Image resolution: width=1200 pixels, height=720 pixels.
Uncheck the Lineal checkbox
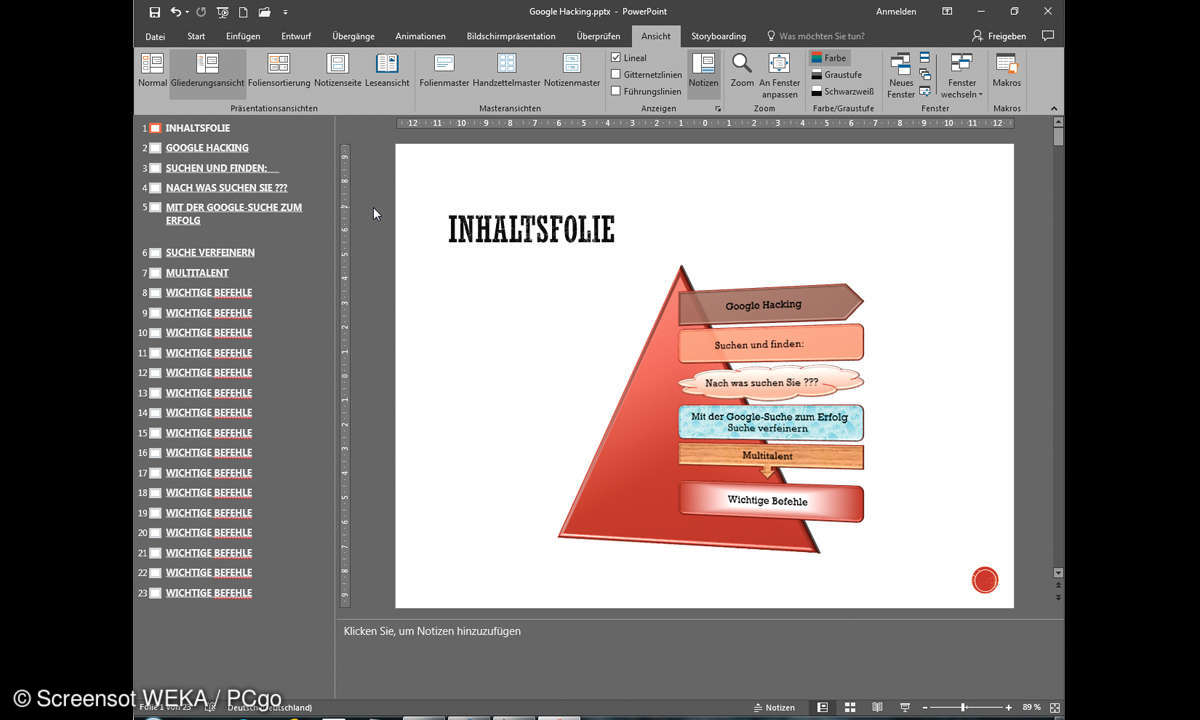pyautogui.click(x=616, y=58)
